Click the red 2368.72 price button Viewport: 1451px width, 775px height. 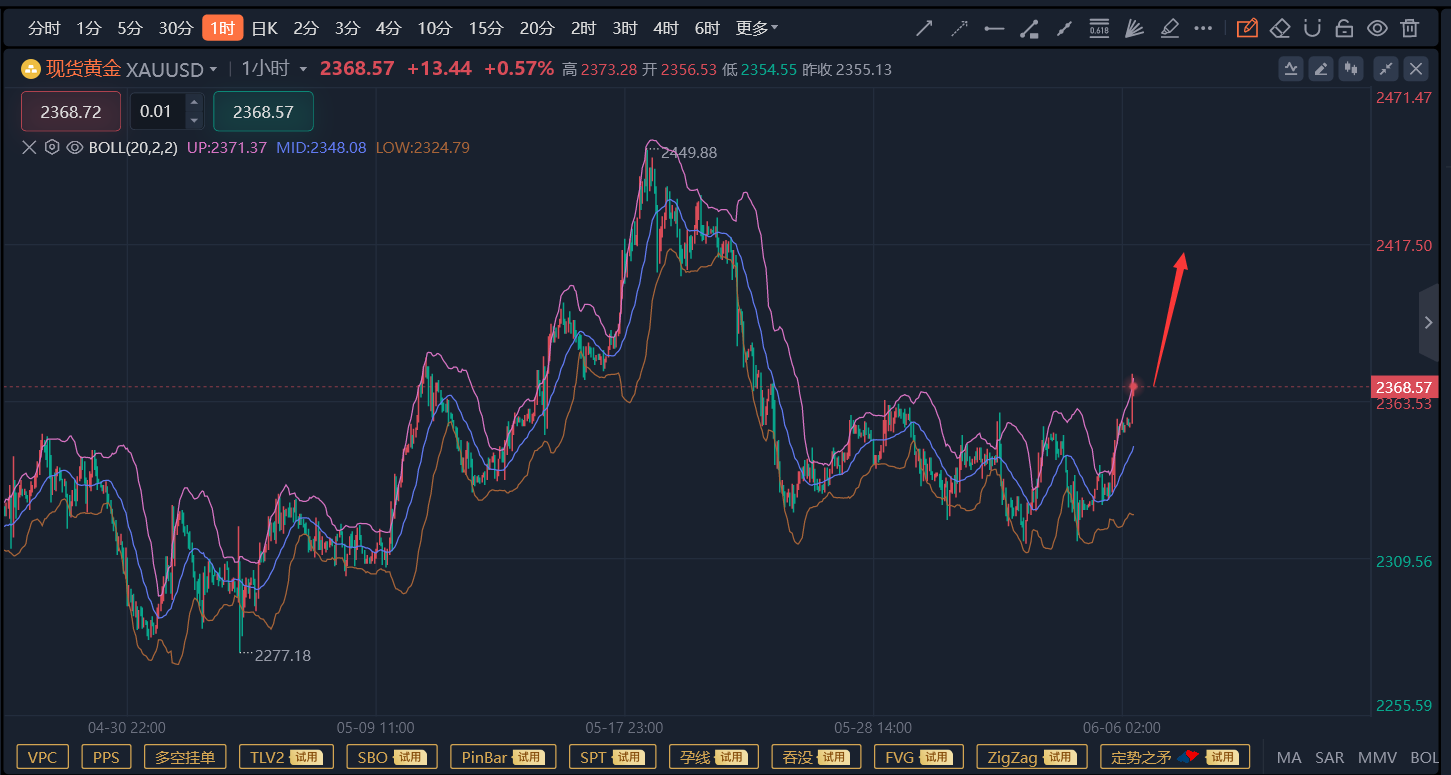pos(71,111)
